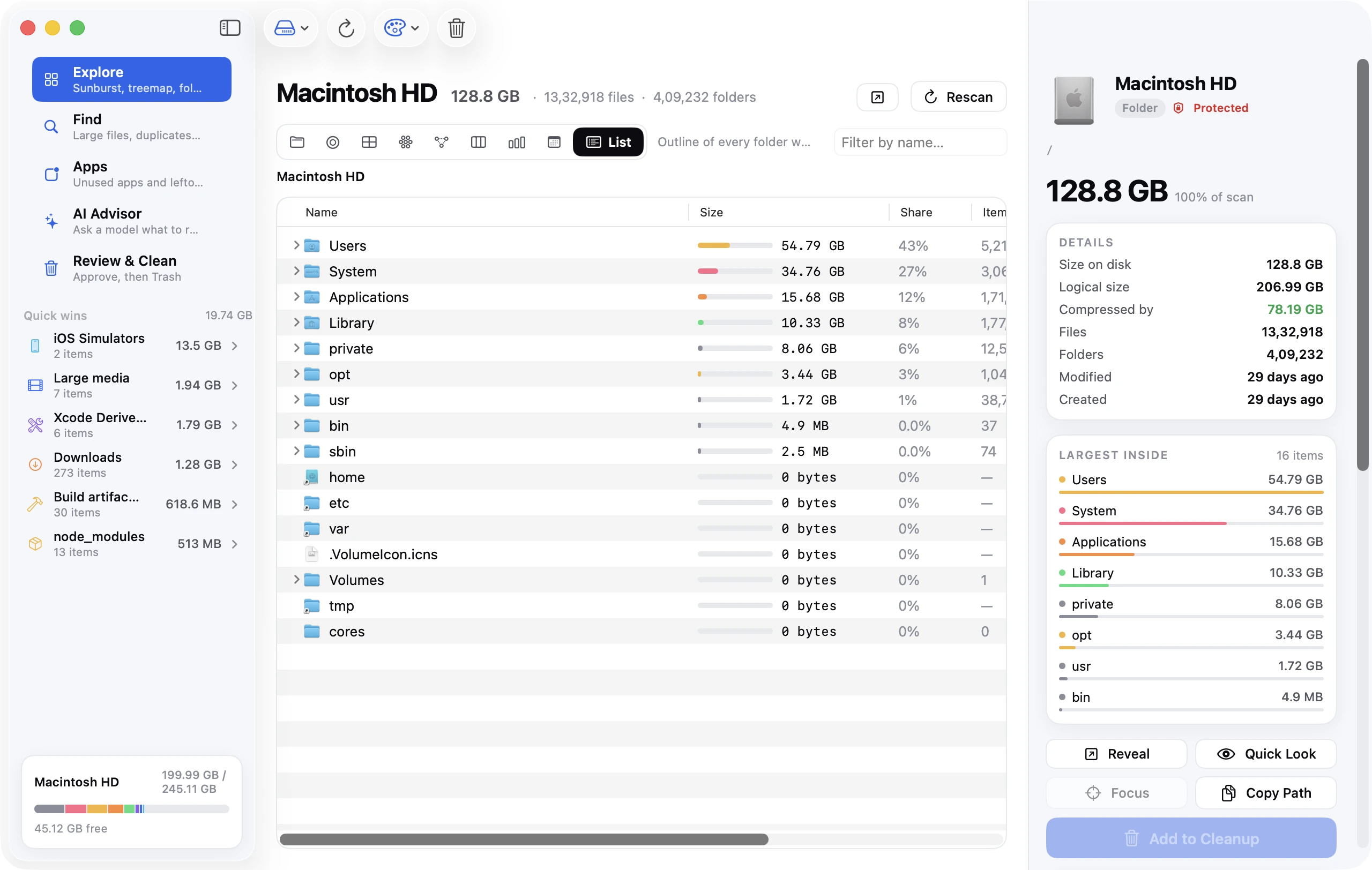Select the Library row in list
This screenshot has width=1372, height=870.
pos(642,323)
